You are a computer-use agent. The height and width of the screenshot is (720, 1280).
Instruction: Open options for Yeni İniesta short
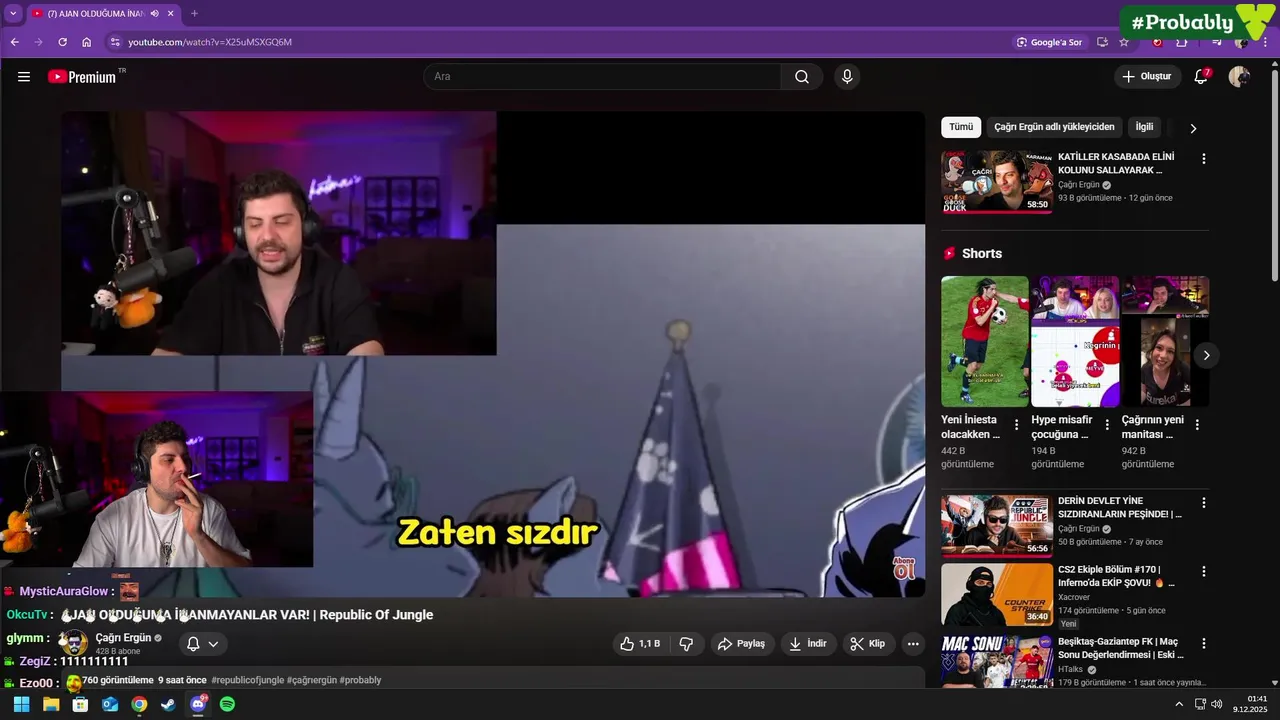tap(1016, 424)
